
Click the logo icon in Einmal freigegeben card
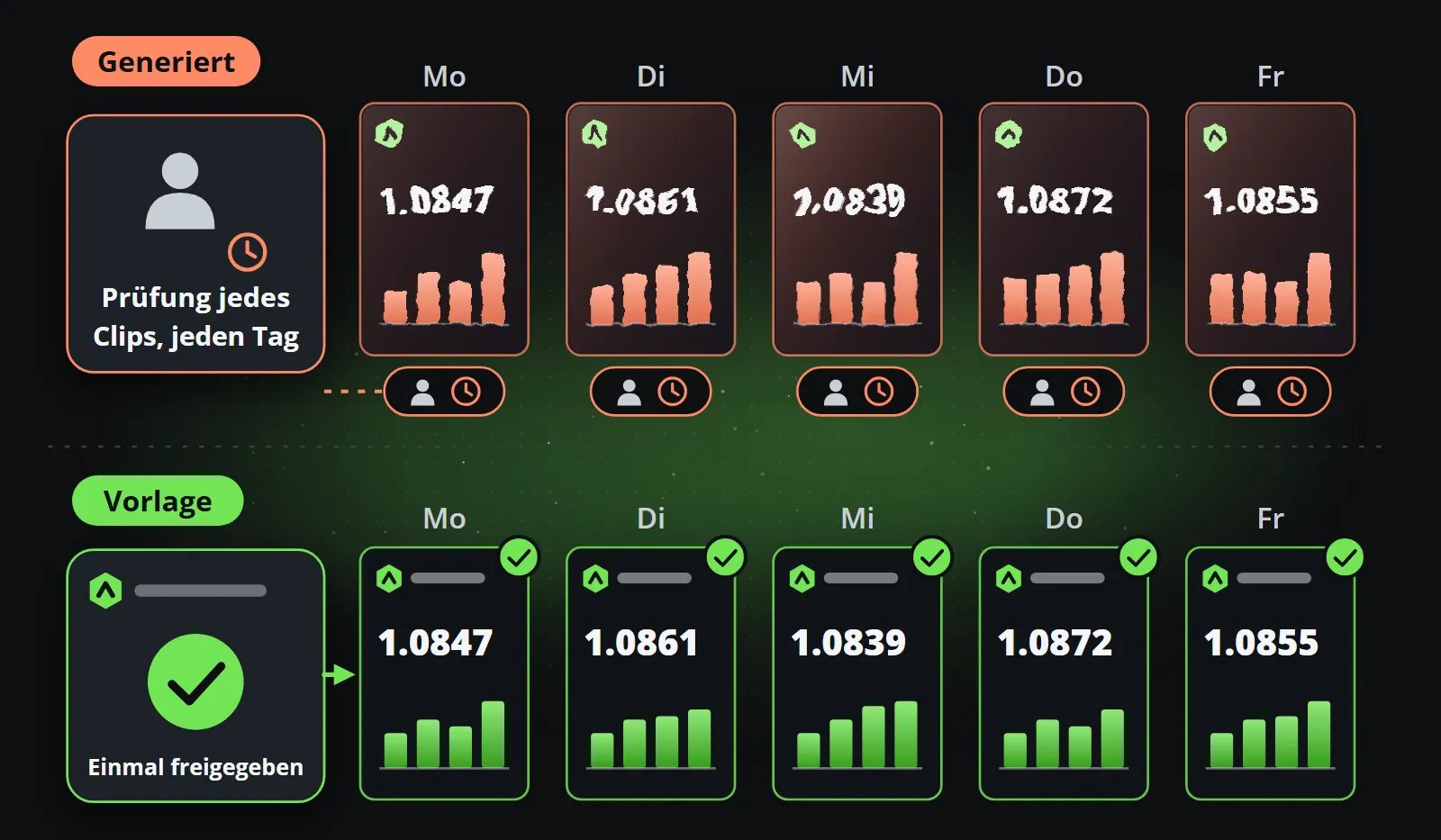point(105,591)
